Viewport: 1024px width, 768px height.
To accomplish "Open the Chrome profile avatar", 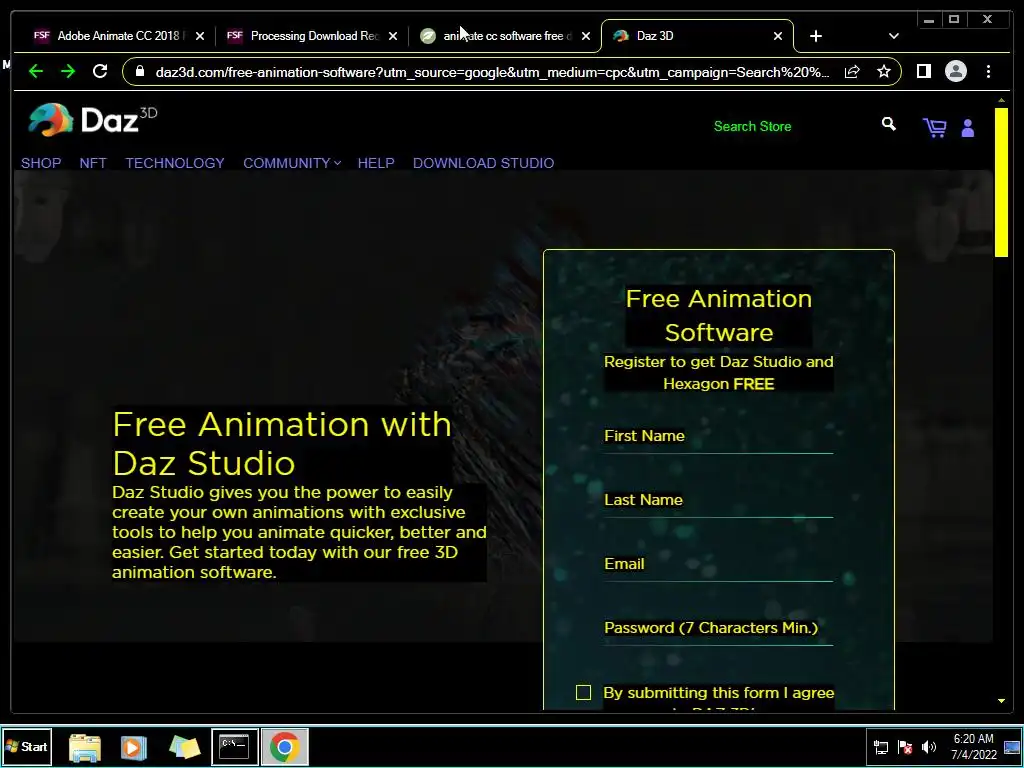I will click(x=955, y=71).
